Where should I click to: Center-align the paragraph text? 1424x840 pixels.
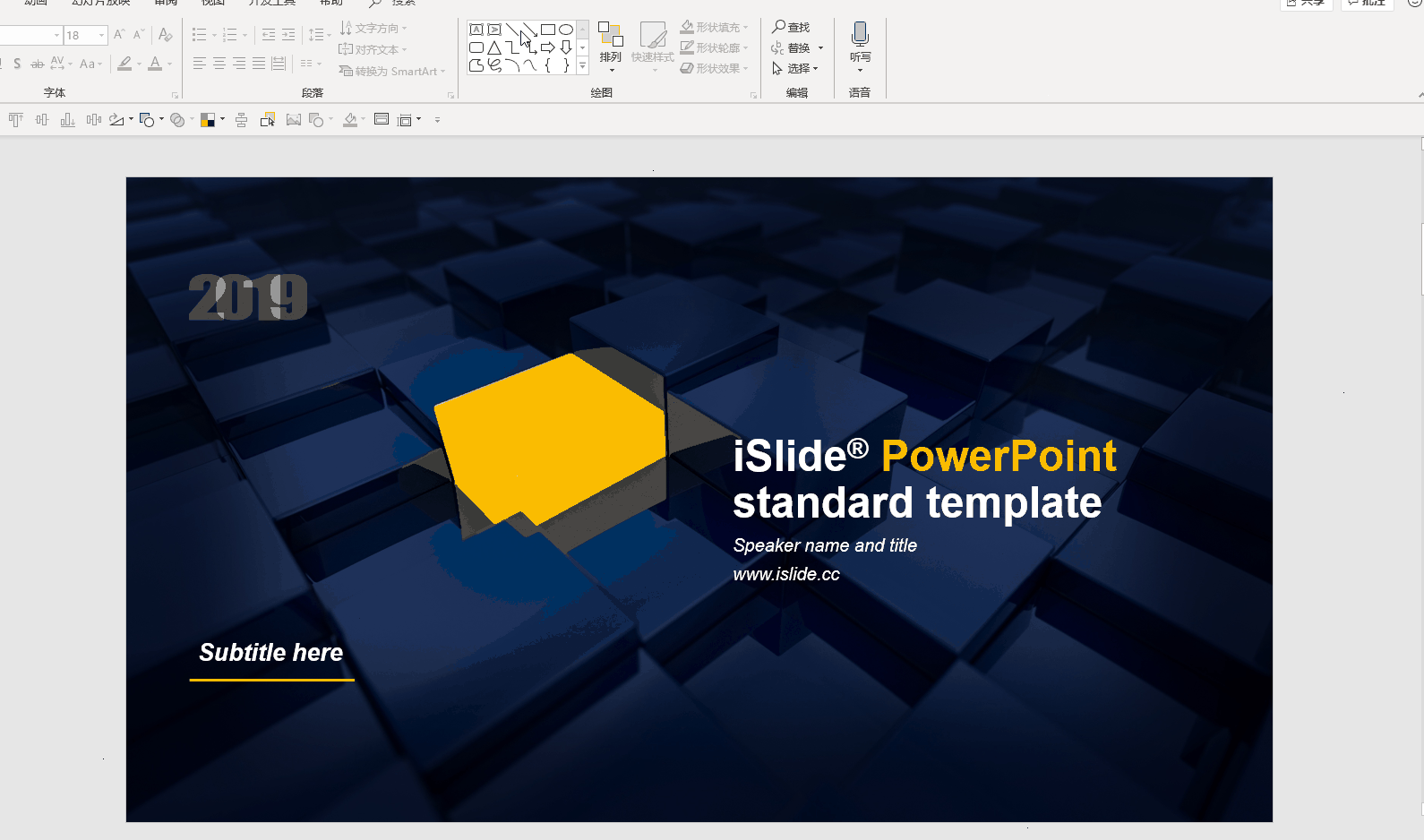click(219, 64)
